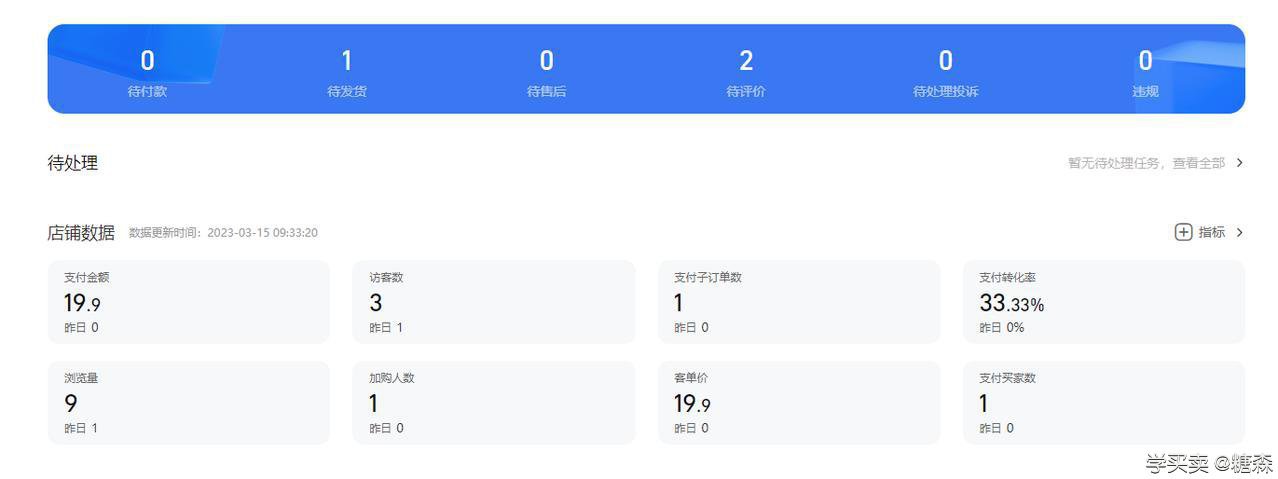The height and width of the screenshot is (479, 1278).
Task: Open 暂无待处理任务，查看全部 link
Action: (1146, 162)
